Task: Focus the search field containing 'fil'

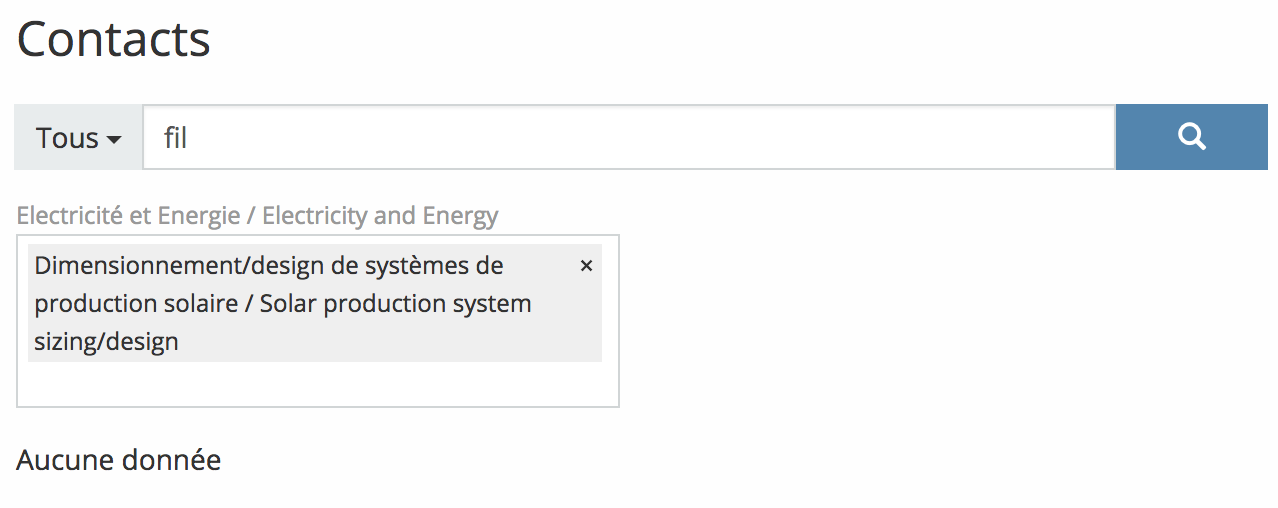Action: click(629, 137)
